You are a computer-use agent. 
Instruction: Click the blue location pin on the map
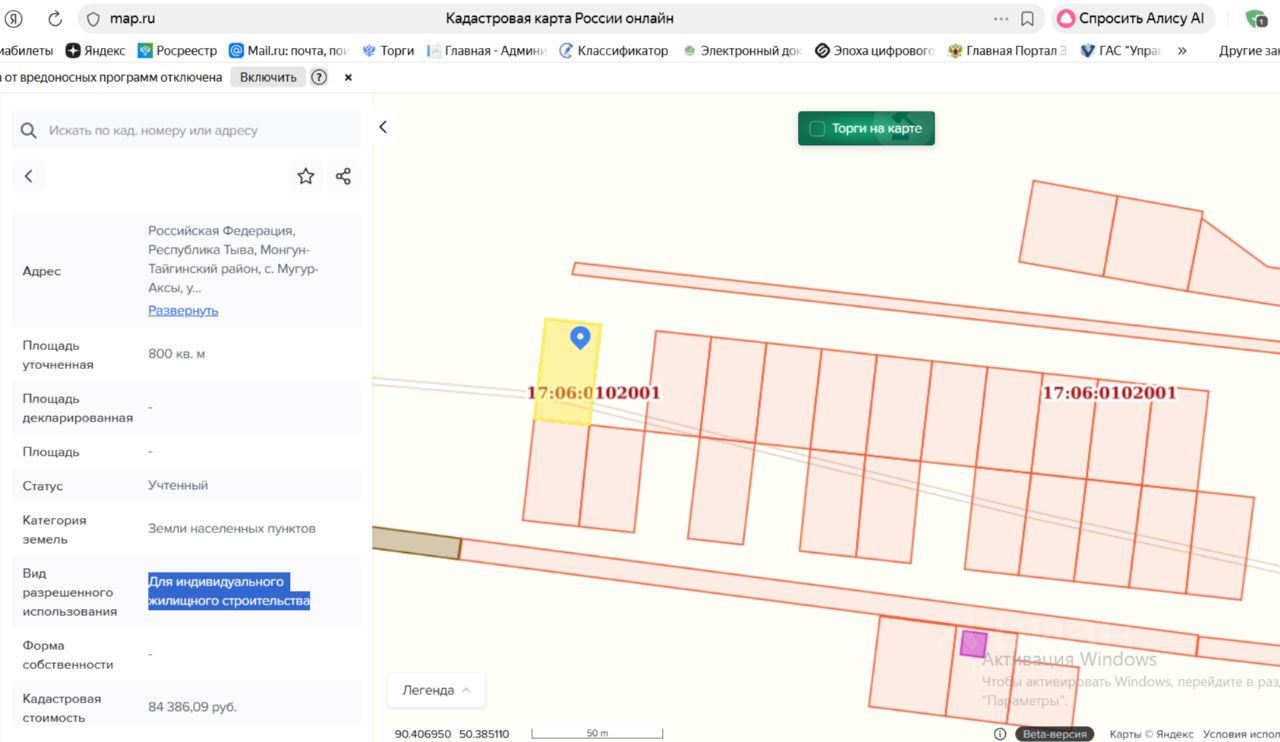[x=580, y=338]
